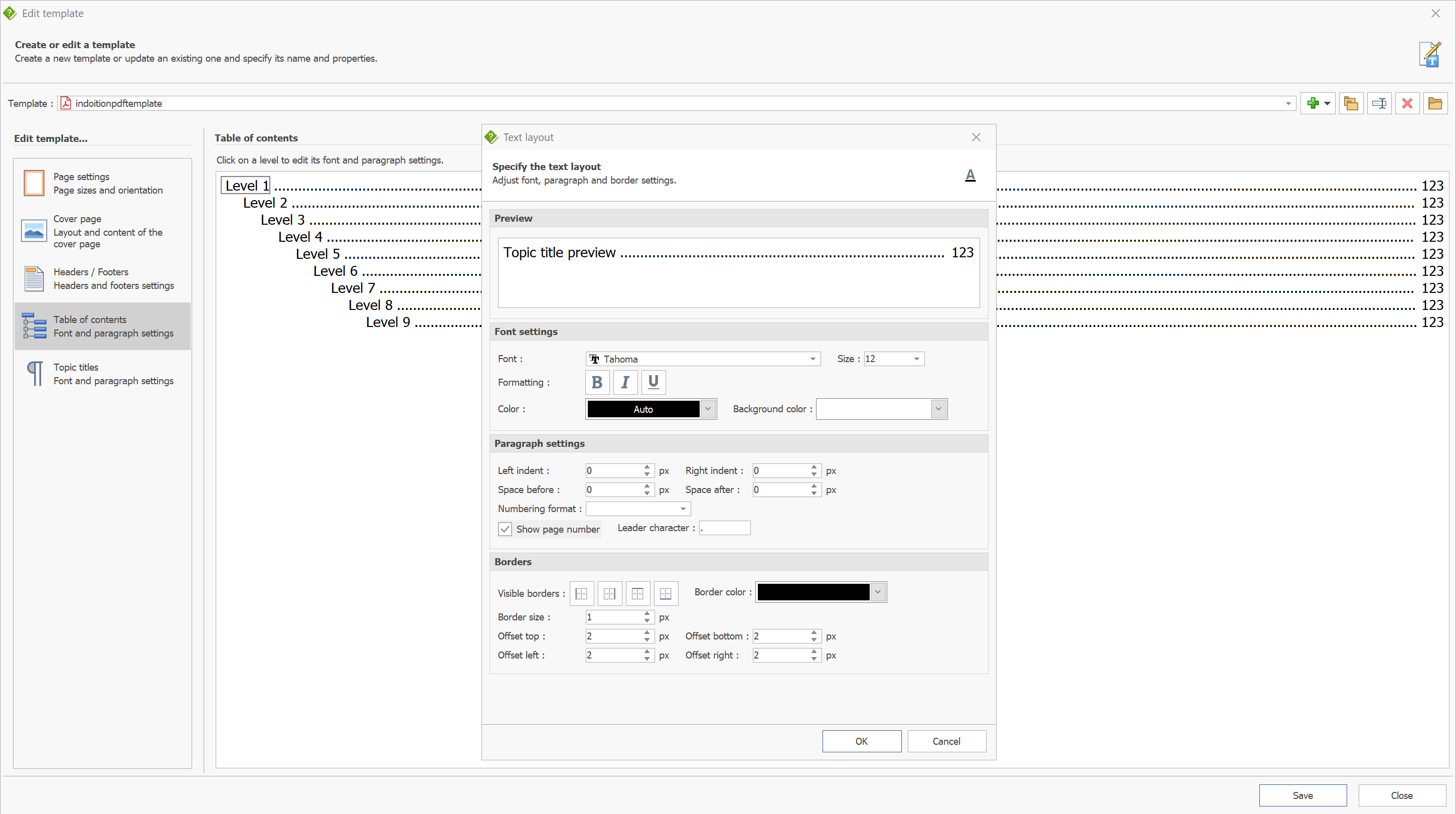Toggle the left border visibility button
This screenshot has height=814, width=1456.
pyautogui.click(x=582, y=593)
